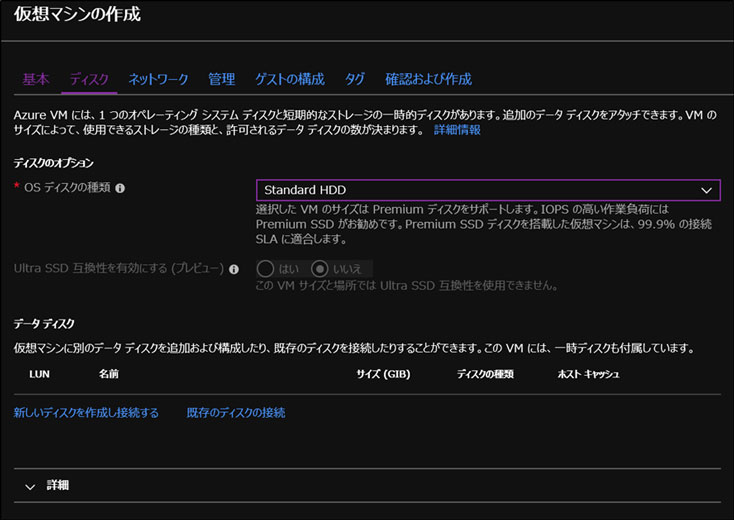
Task: Click info icon next to OS ディスクの種類
Action: coord(120,188)
